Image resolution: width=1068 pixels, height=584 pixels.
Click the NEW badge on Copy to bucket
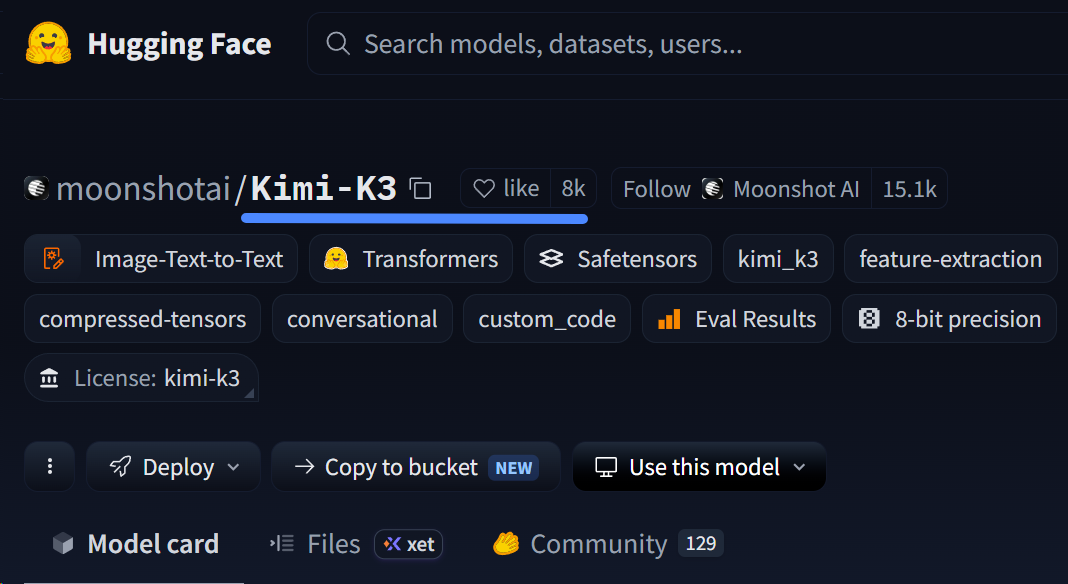(x=514, y=467)
